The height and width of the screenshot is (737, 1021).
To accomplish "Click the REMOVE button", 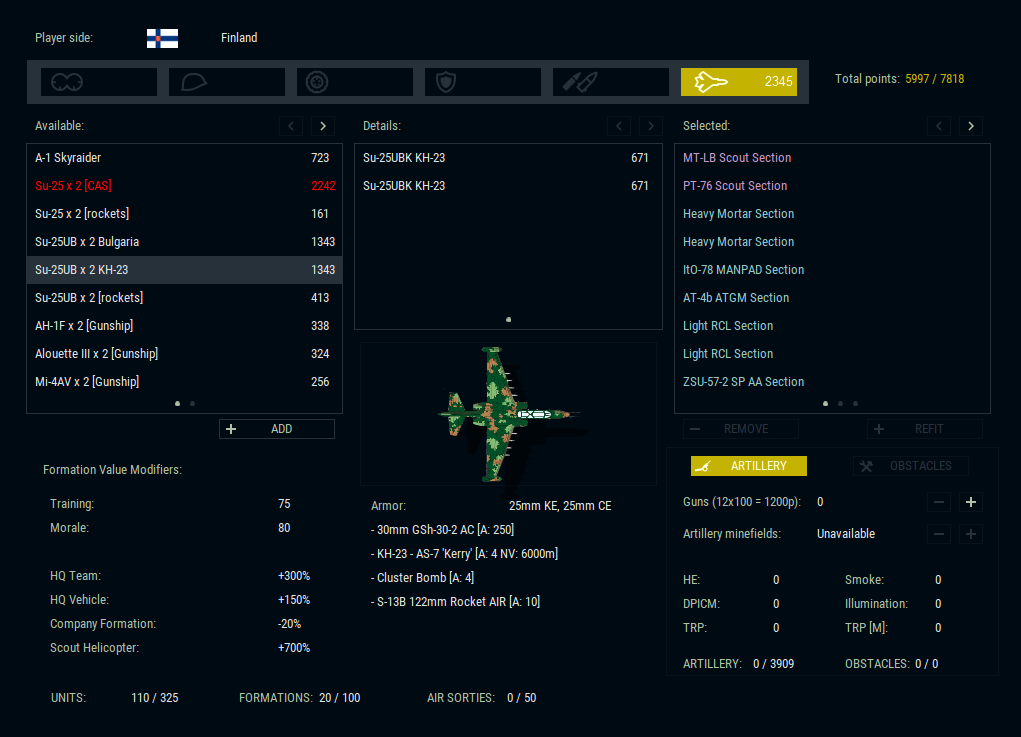I will click(x=741, y=429).
